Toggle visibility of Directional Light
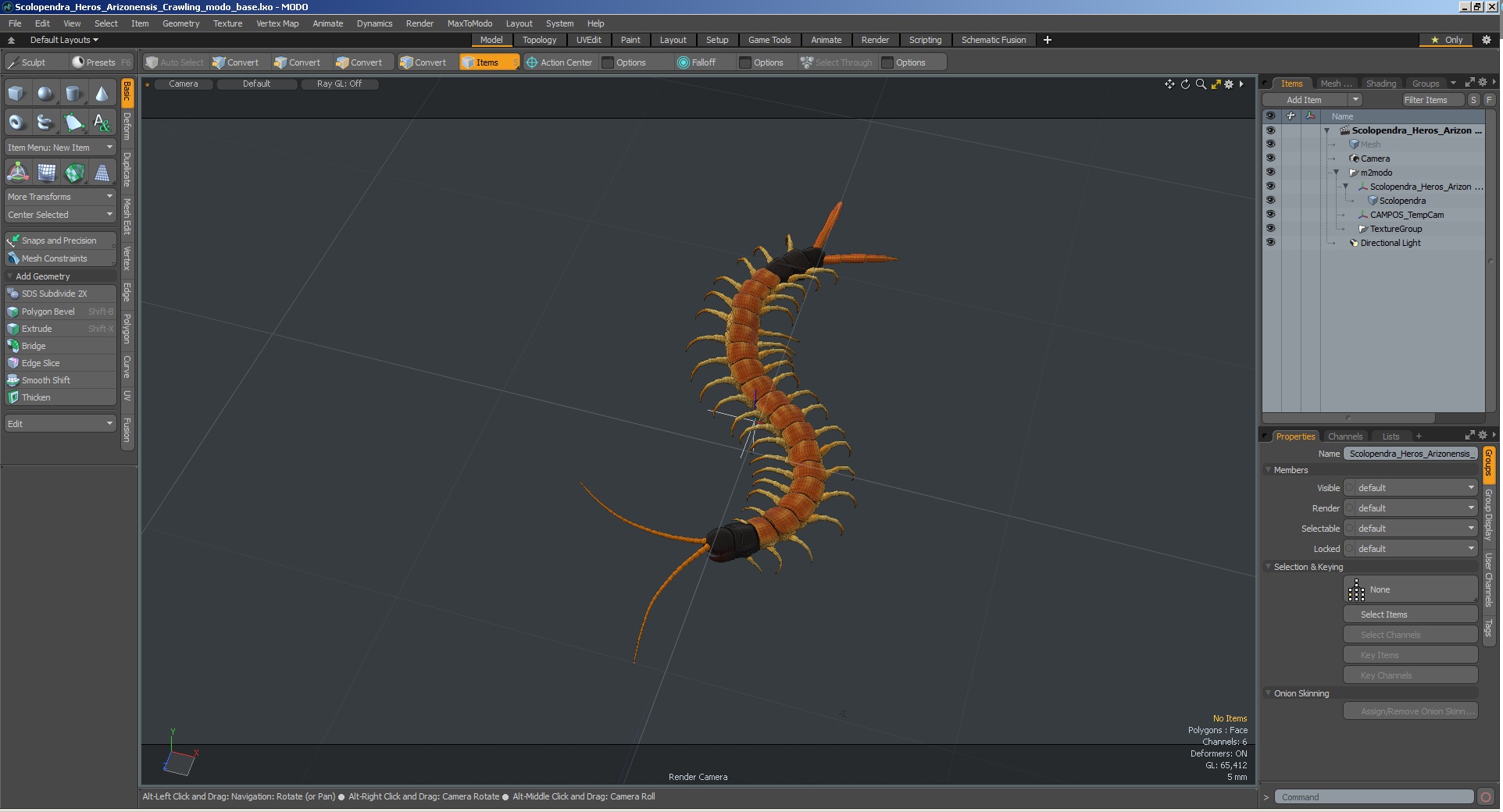1503x812 pixels. (1270, 243)
